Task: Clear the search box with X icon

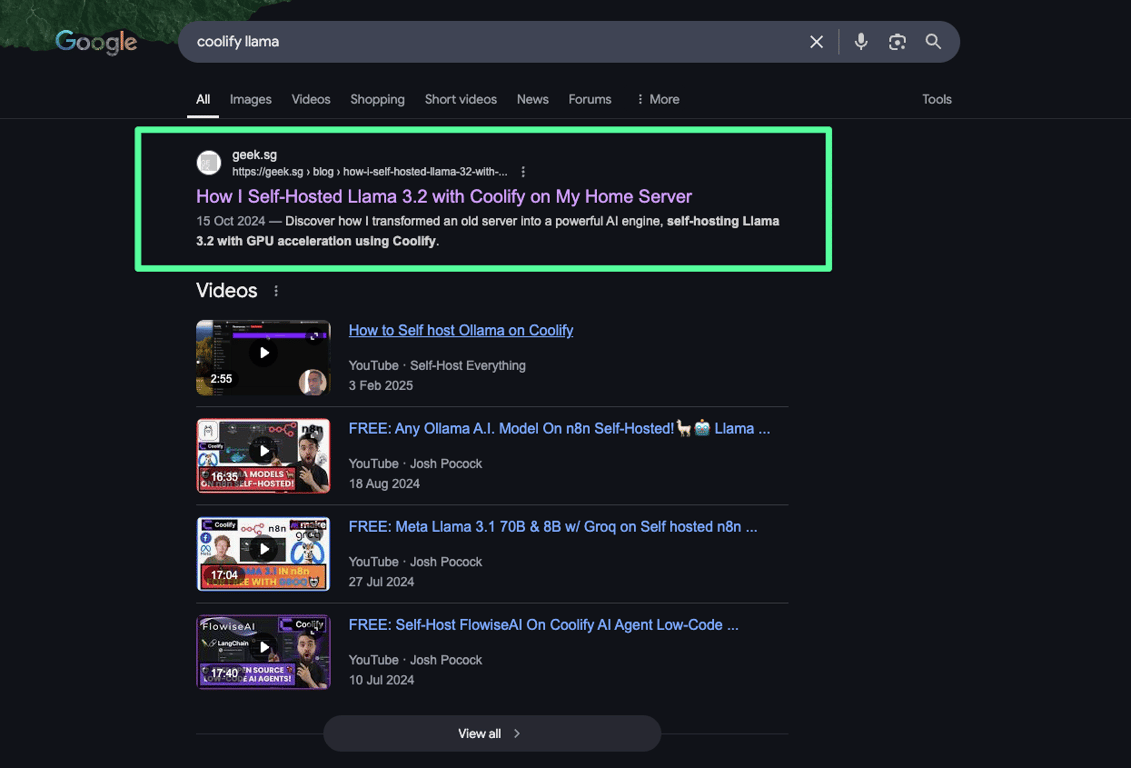Action: click(816, 42)
